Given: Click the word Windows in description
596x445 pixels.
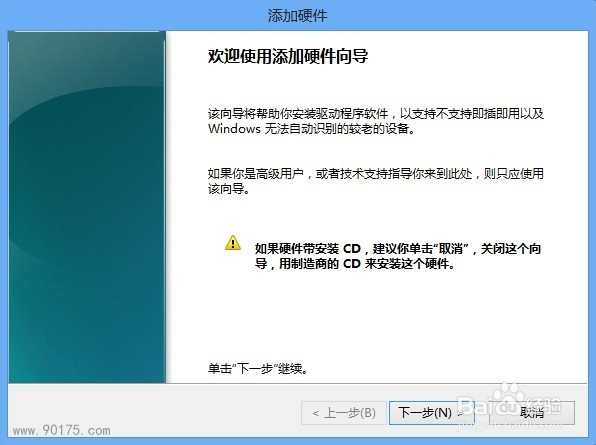Looking at the screenshot, I should [x=234, y=128].
